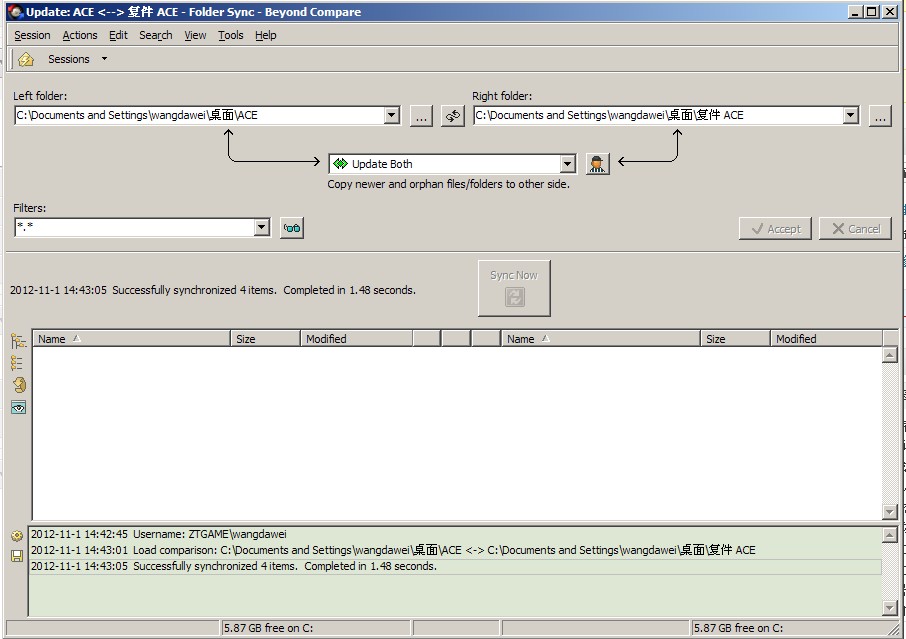Sort right pane by Size column

pos(736,339)
